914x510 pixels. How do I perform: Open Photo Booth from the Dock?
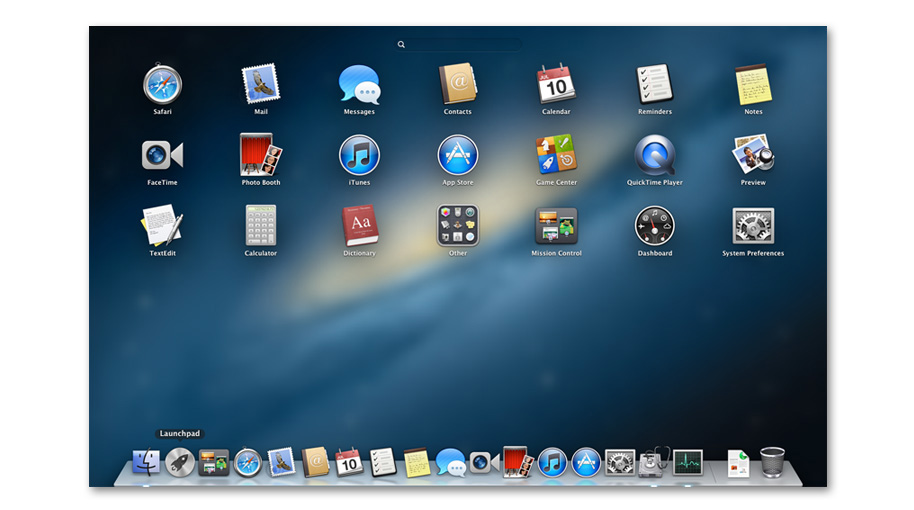pos(518,462)
